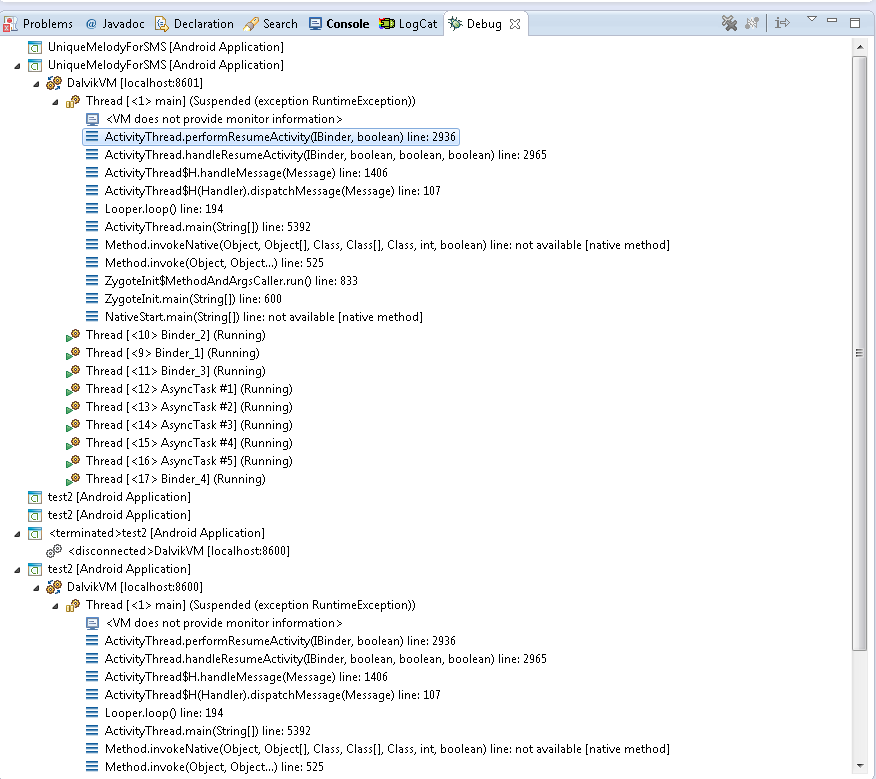Click monitor information icon under localhost:8600 thread
Image resolution: width=876 pixels, height=779 pixels.
(92, 623)
